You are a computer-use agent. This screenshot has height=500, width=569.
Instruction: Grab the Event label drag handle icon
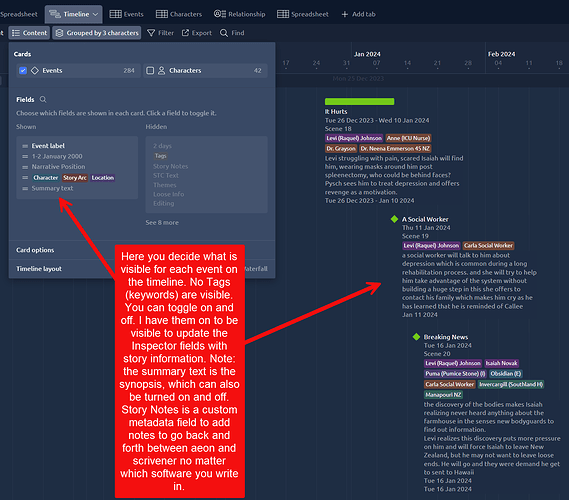point(25,146)
